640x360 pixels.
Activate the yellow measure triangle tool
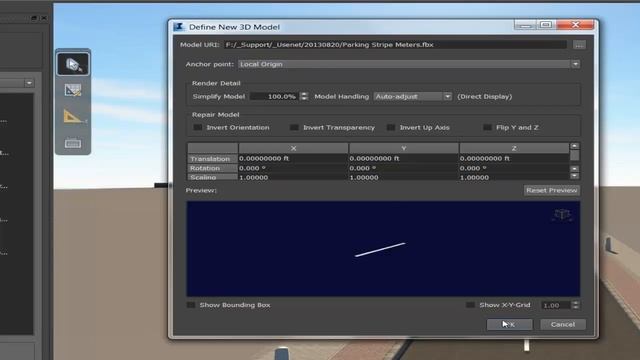pyautogui.click(x=73, y=117)
